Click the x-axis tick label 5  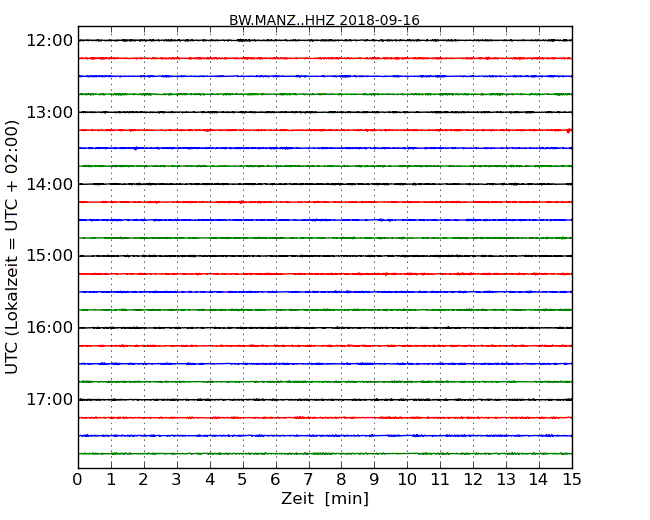(243, 480)
